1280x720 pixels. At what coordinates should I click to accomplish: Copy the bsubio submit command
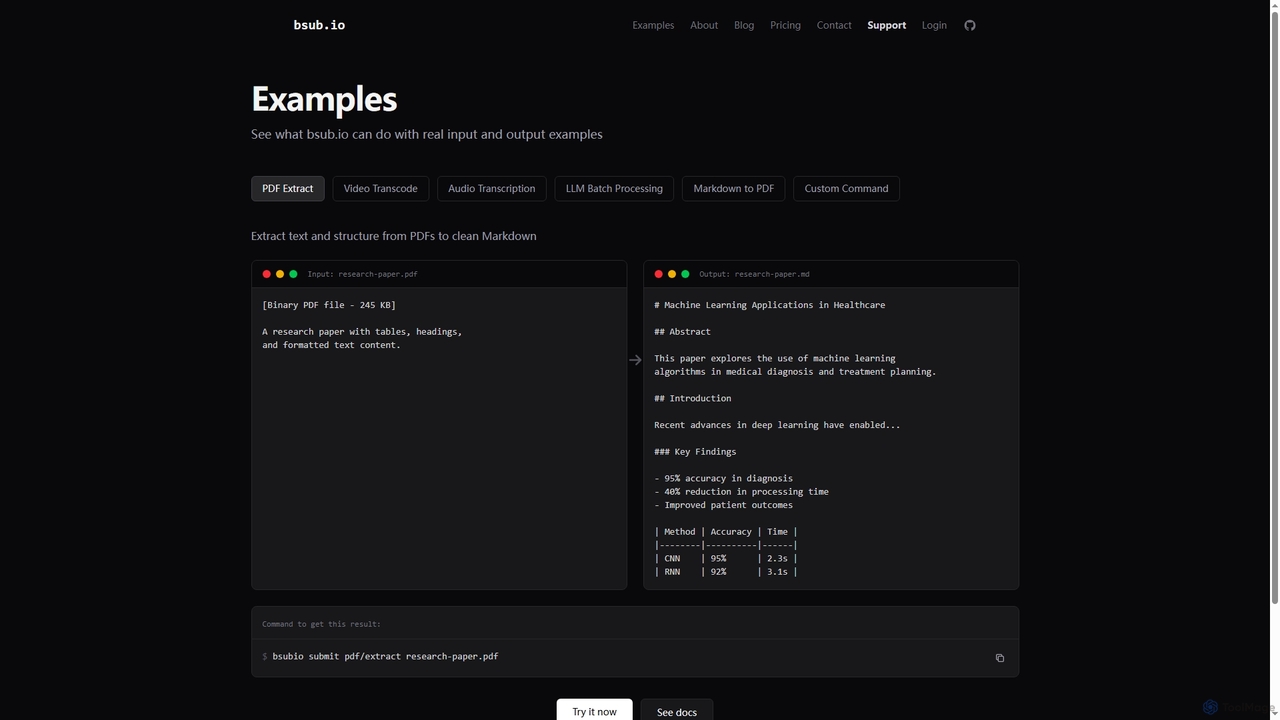pos(999,658)
